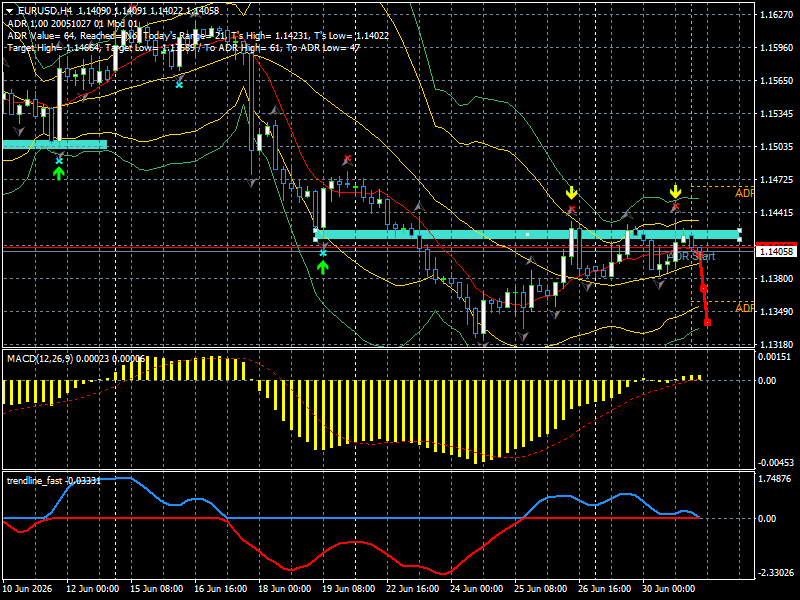Click the 1.15035 price axis label

777,146
